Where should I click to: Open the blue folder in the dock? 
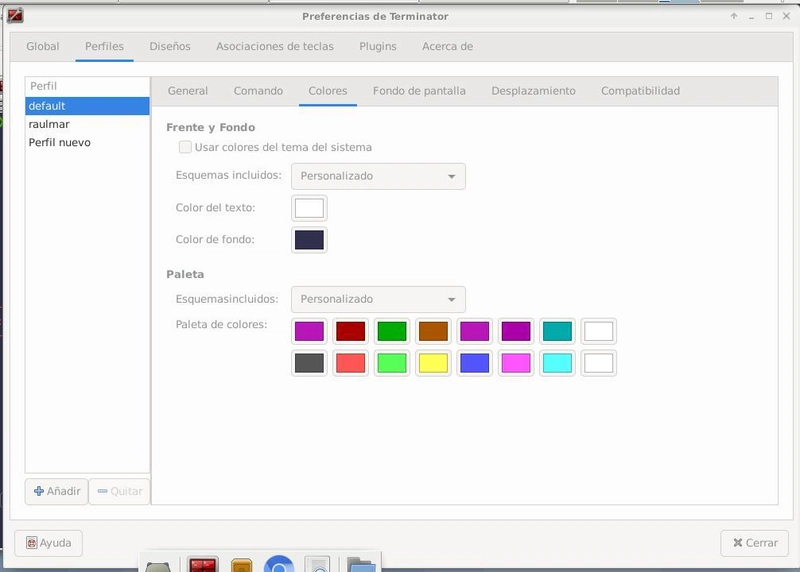(361, 564)
